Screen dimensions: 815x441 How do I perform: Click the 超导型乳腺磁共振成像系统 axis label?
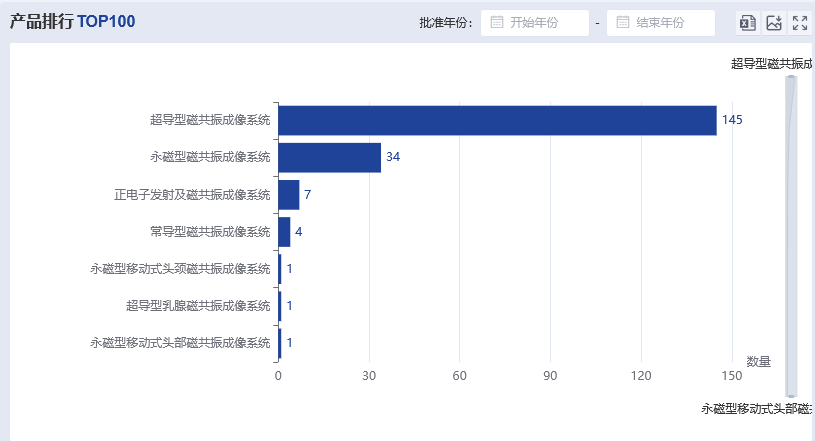198,306
